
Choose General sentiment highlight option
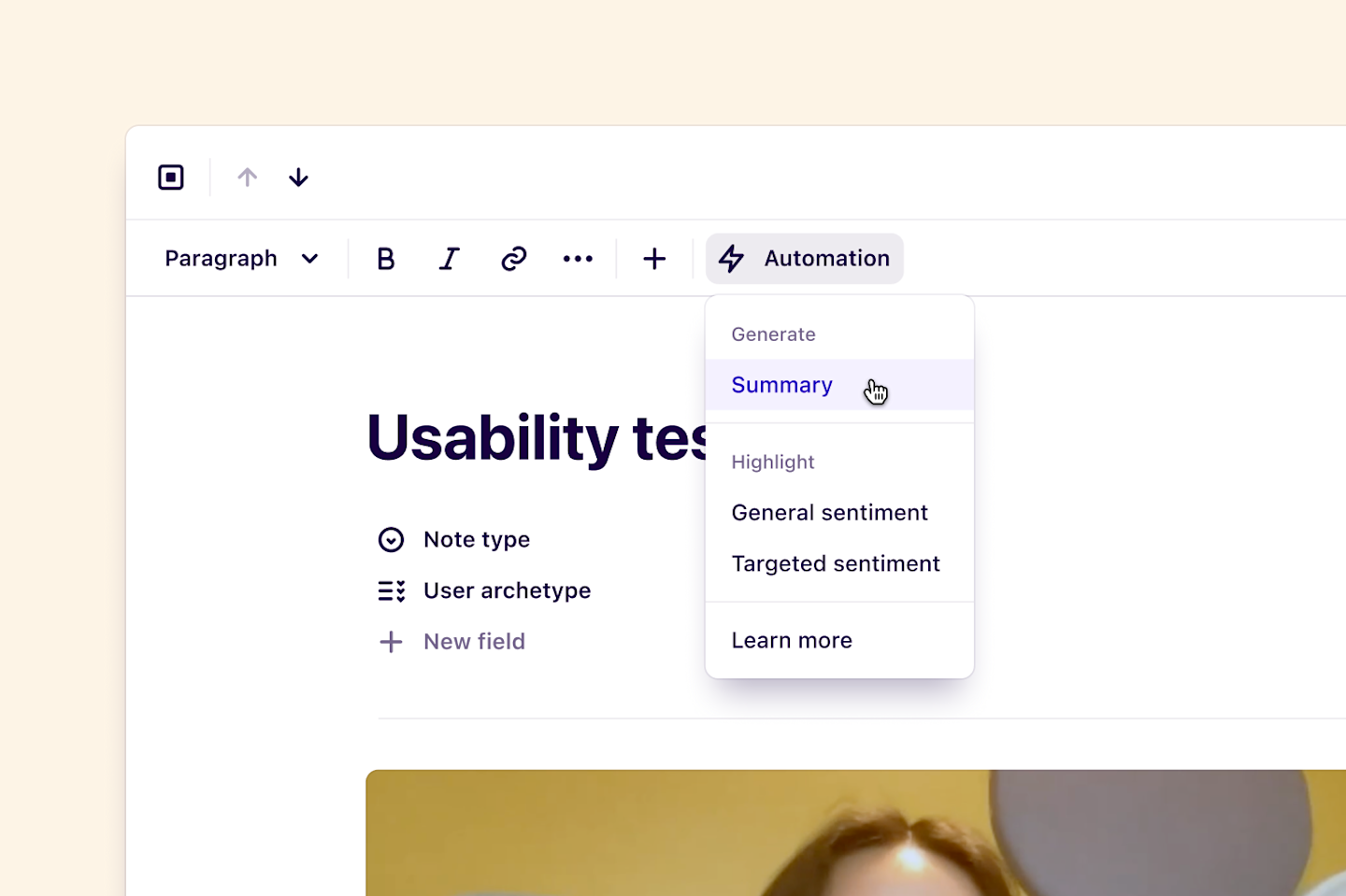click(x=839, y=513)
